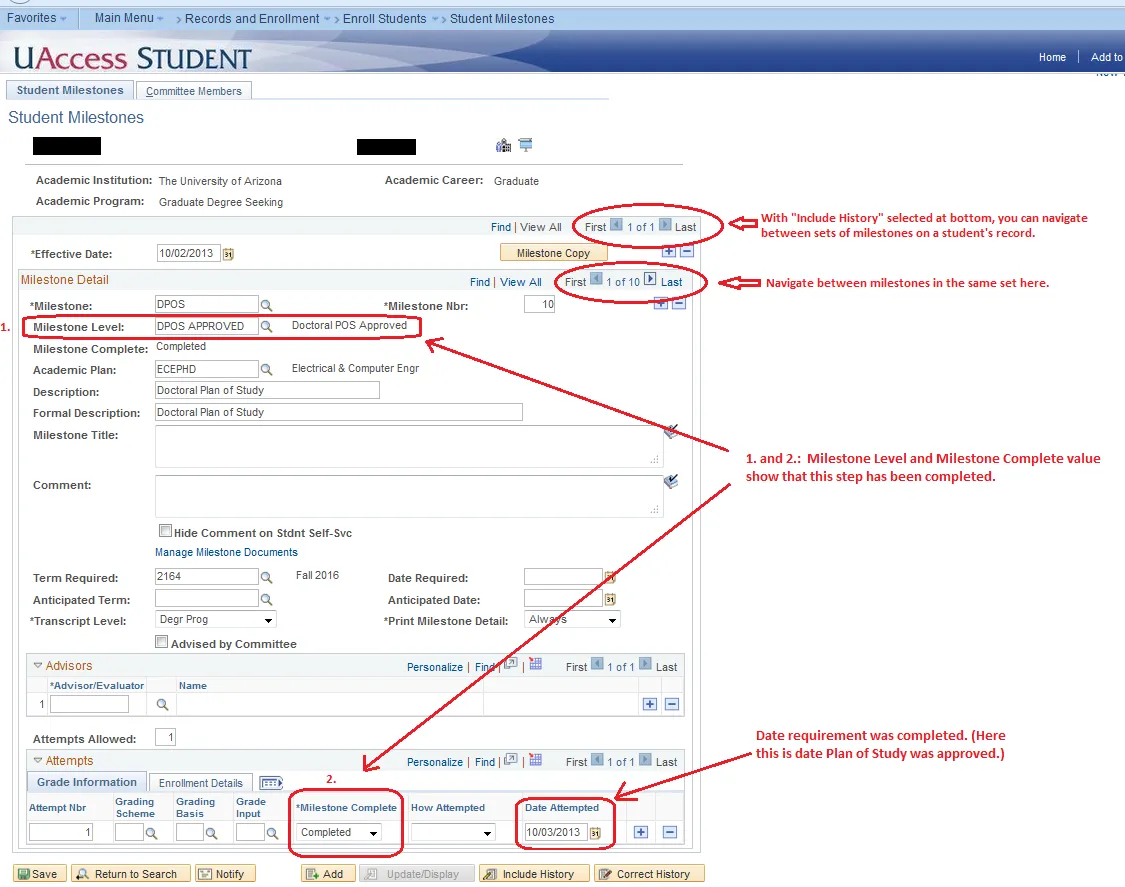1125x887 pixels.
Task: Open spell check for Comment field
Action: (671, 481)
